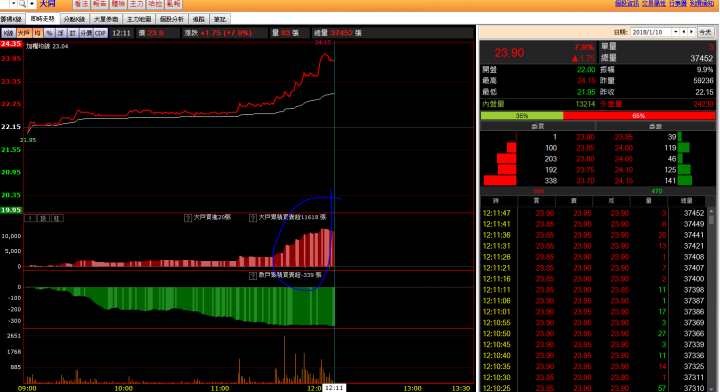This screenshot has height=392, width=720.
Task: Click the 交易屬性 link at top right
Action: [653, 3]
